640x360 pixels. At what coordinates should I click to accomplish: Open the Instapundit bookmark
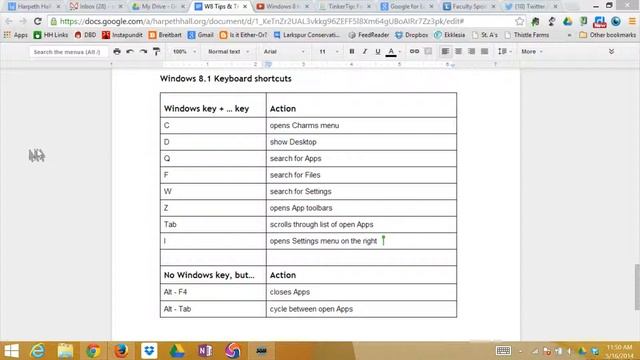click(122, 35)
